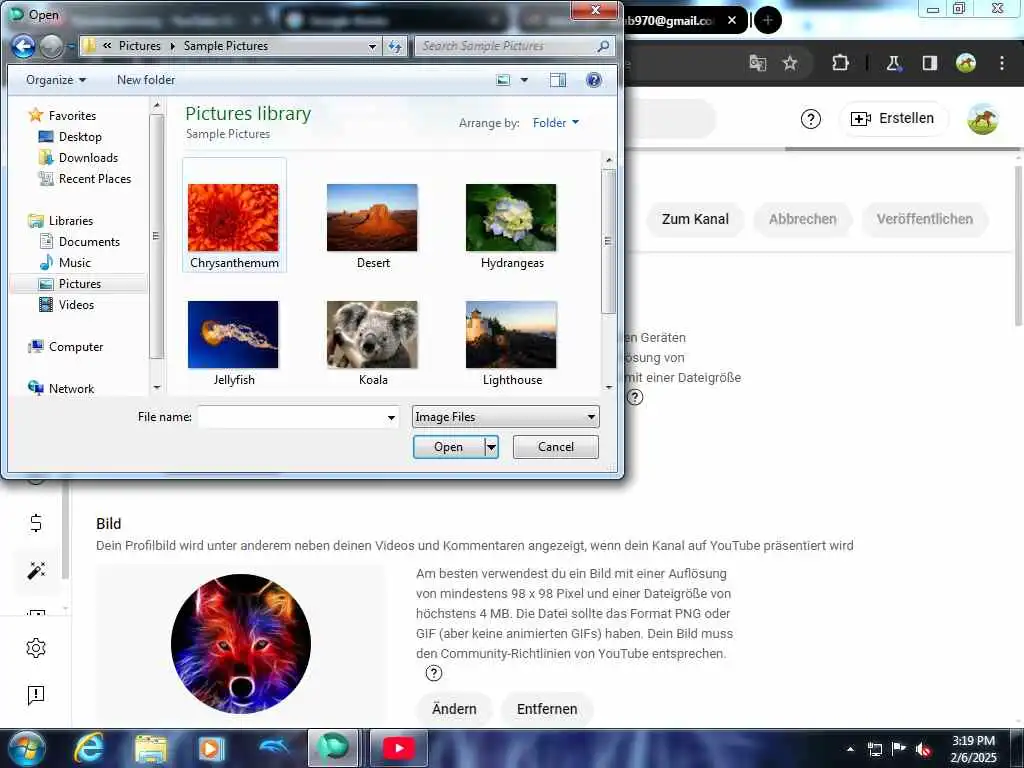Toggle the preview pane icon in the dialog toolbar
The height and width of the screenshot is (768, 1024).
tap(558, 80)
